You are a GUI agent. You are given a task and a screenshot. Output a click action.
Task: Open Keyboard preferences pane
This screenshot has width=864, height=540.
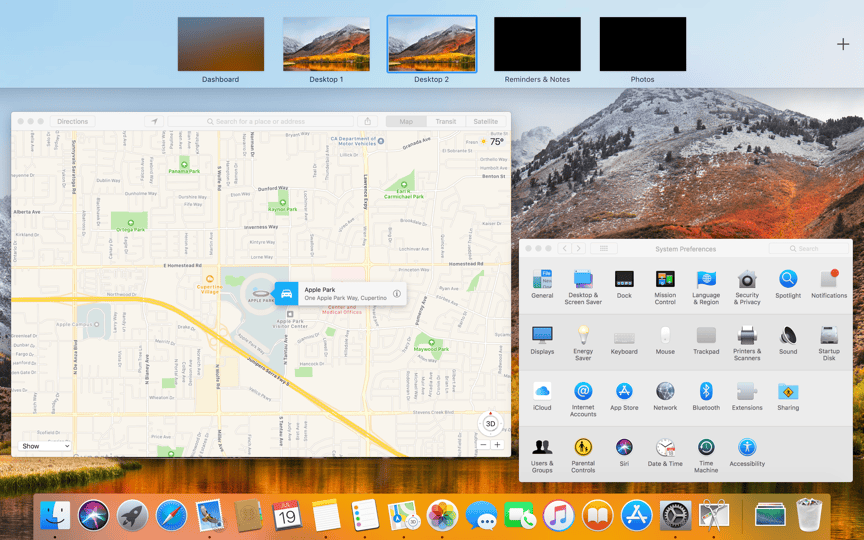(x=624, y=340)
